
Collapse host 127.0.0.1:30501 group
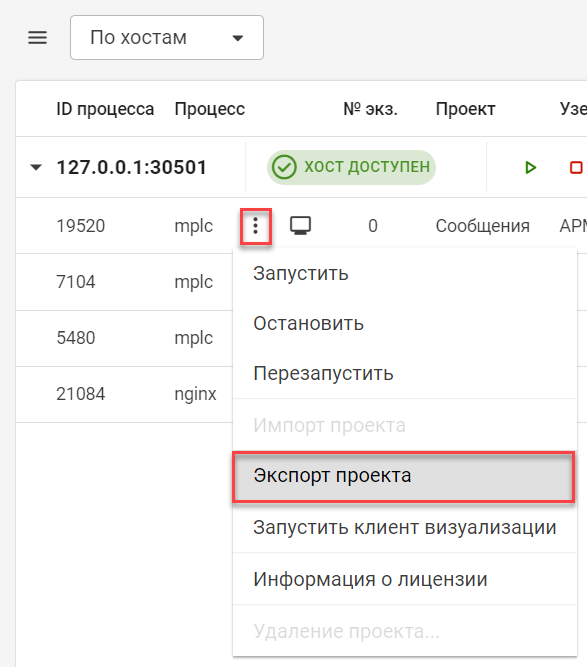point(36,167)
